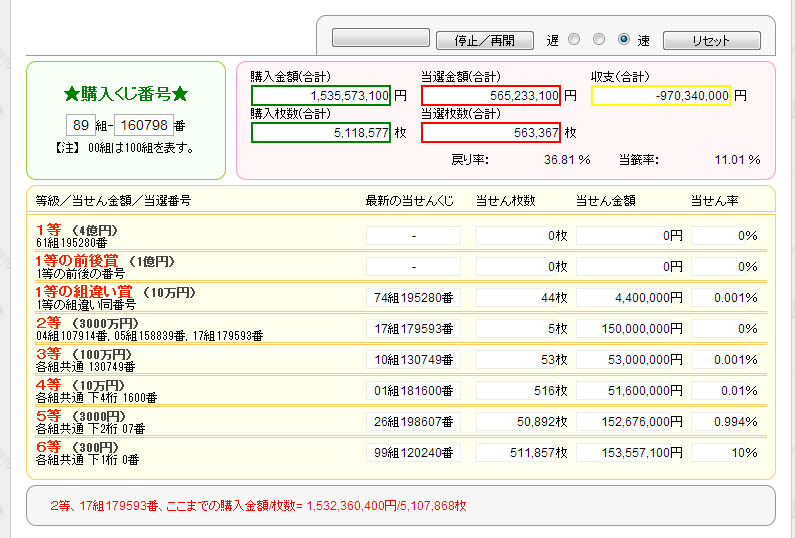
Task: Click the latest winner field 10組130749番
Action: click(x=413, y=360)
